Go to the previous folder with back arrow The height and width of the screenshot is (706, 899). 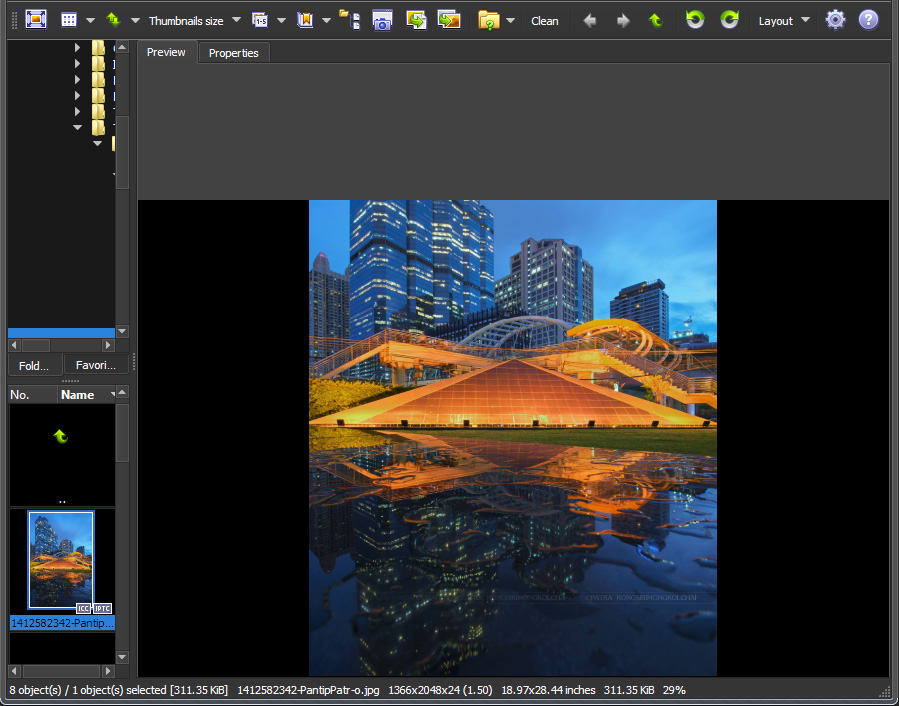pyautogui.click(x=590, y=20)
